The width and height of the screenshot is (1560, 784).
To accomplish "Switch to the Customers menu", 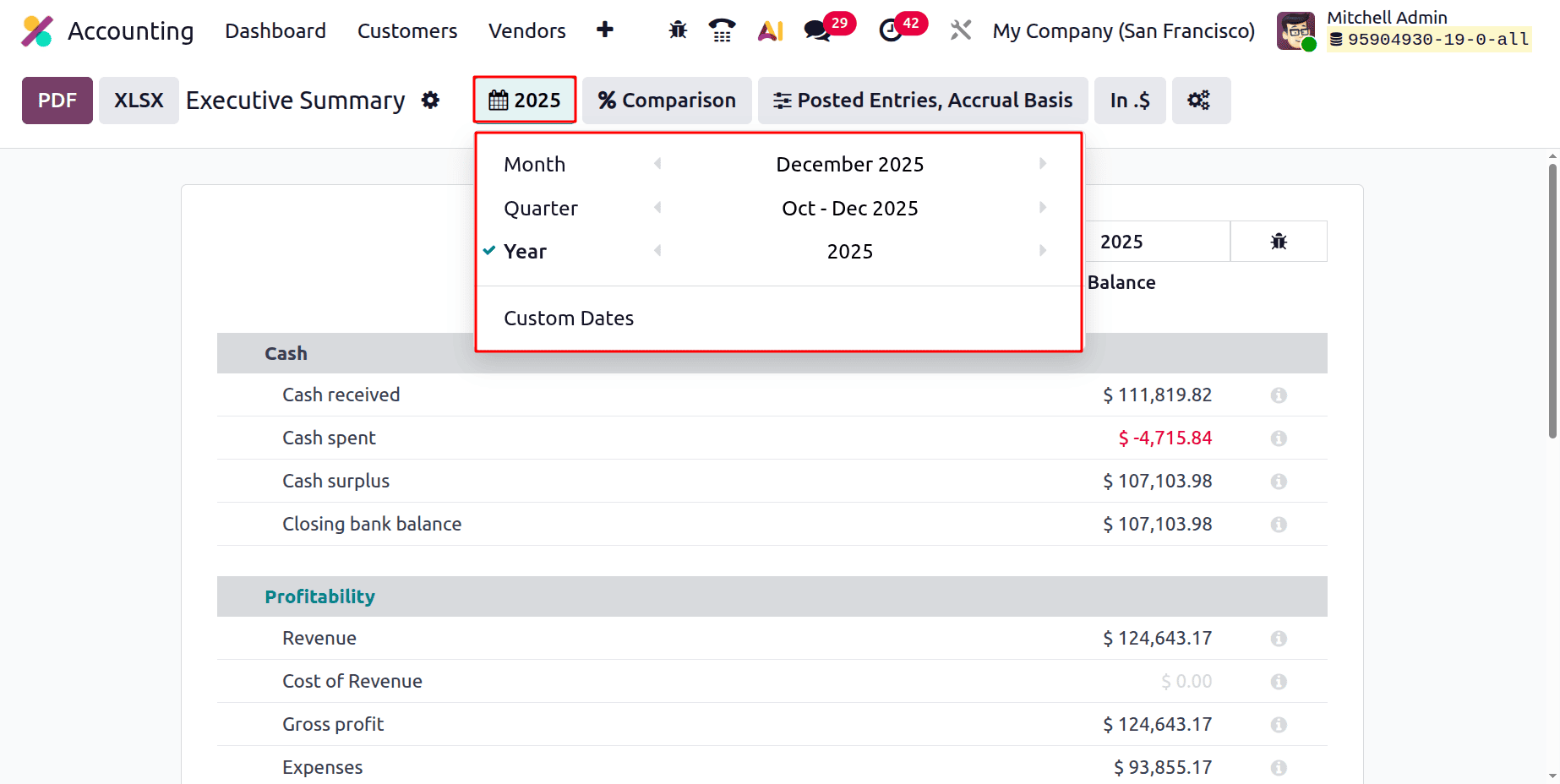I will (406, 30).
